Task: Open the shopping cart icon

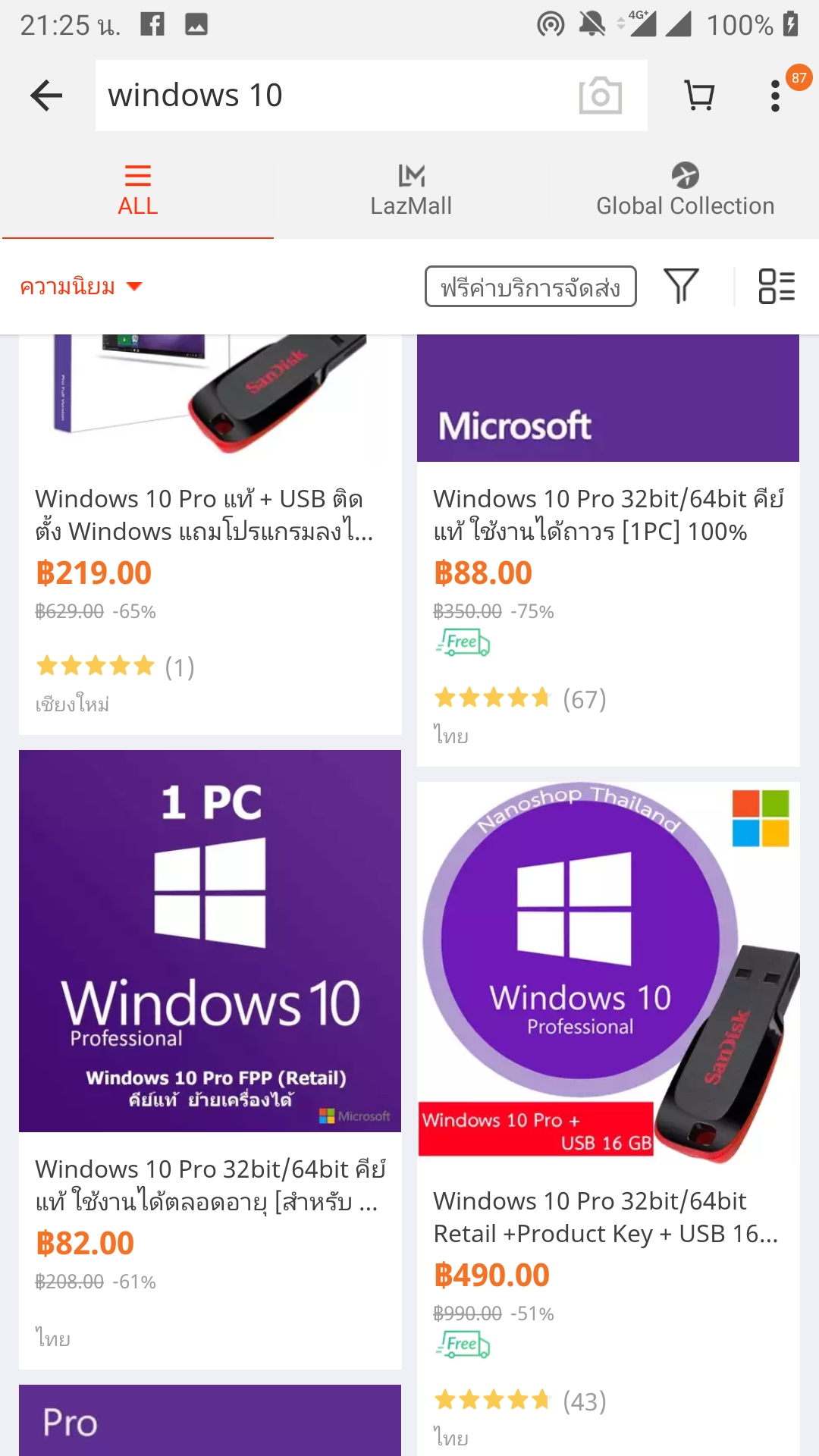Action: tap(699, 96)
